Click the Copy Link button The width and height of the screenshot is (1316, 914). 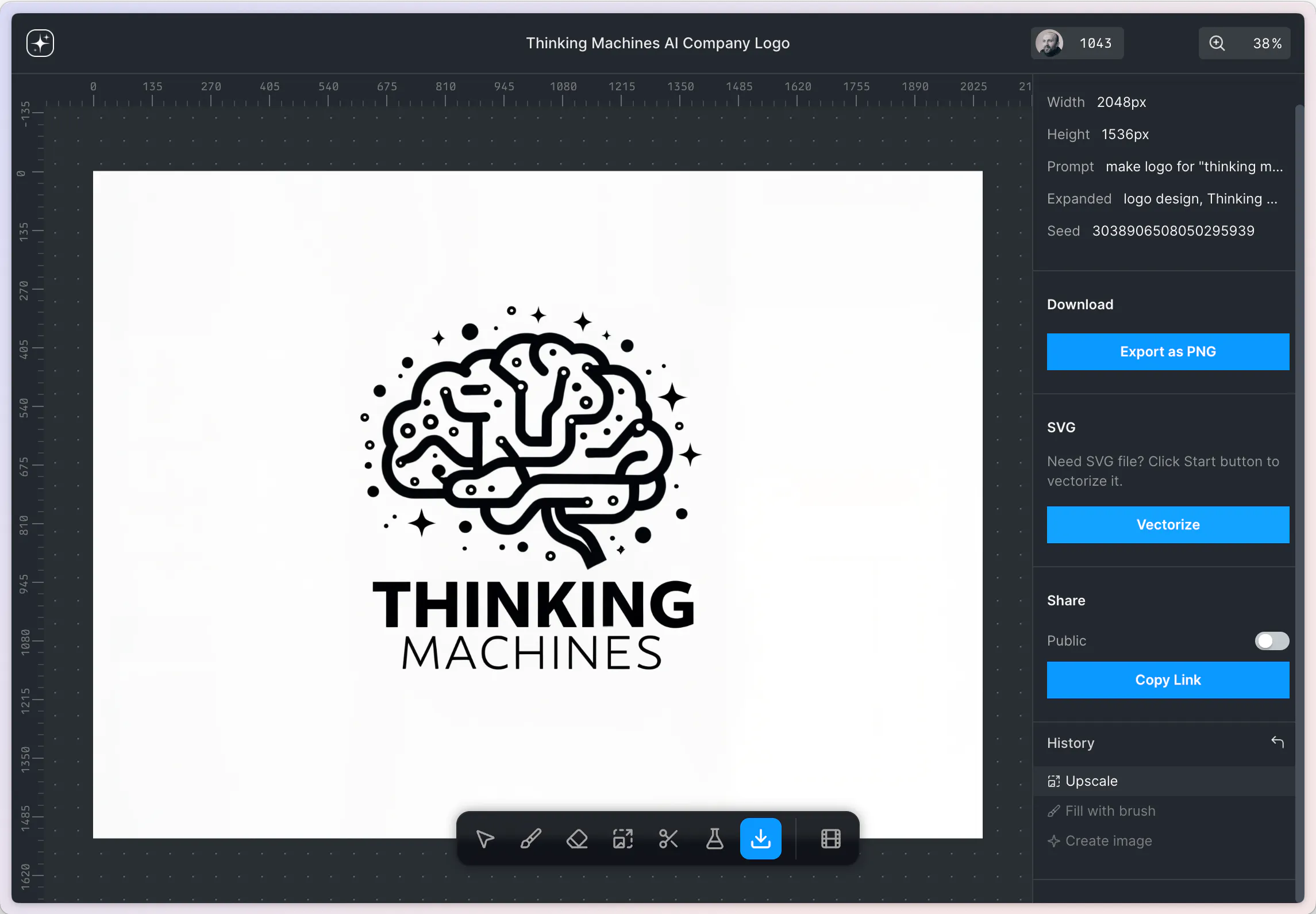[x=1168, y=680]
